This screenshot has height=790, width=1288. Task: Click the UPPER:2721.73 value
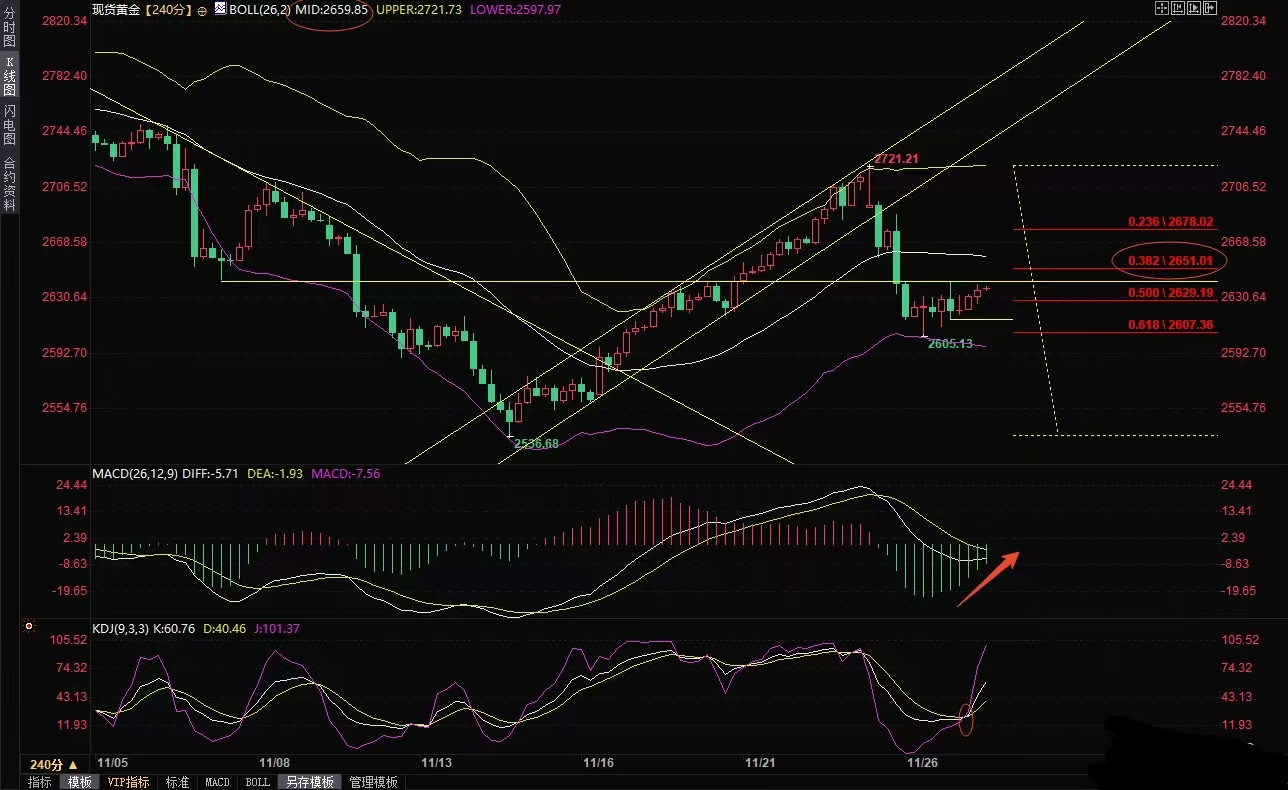coord(419,9)
